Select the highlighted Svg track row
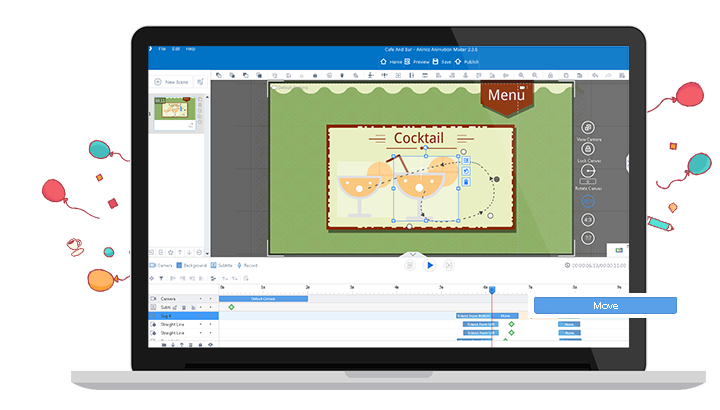The width and height of the screenshot is (720, 410). tap(183, 316)
